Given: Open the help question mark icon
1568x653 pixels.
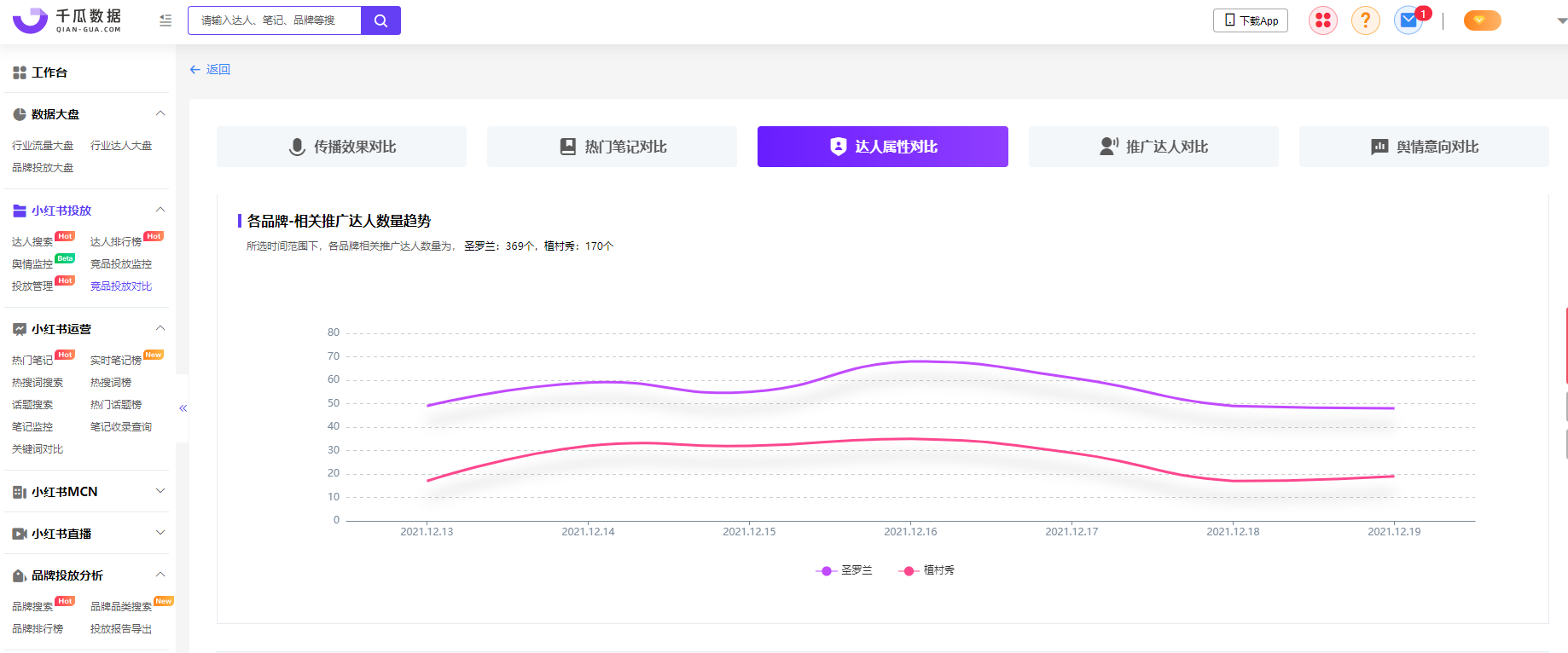Looking at the screenshot, I should (x=1366, y=20).
